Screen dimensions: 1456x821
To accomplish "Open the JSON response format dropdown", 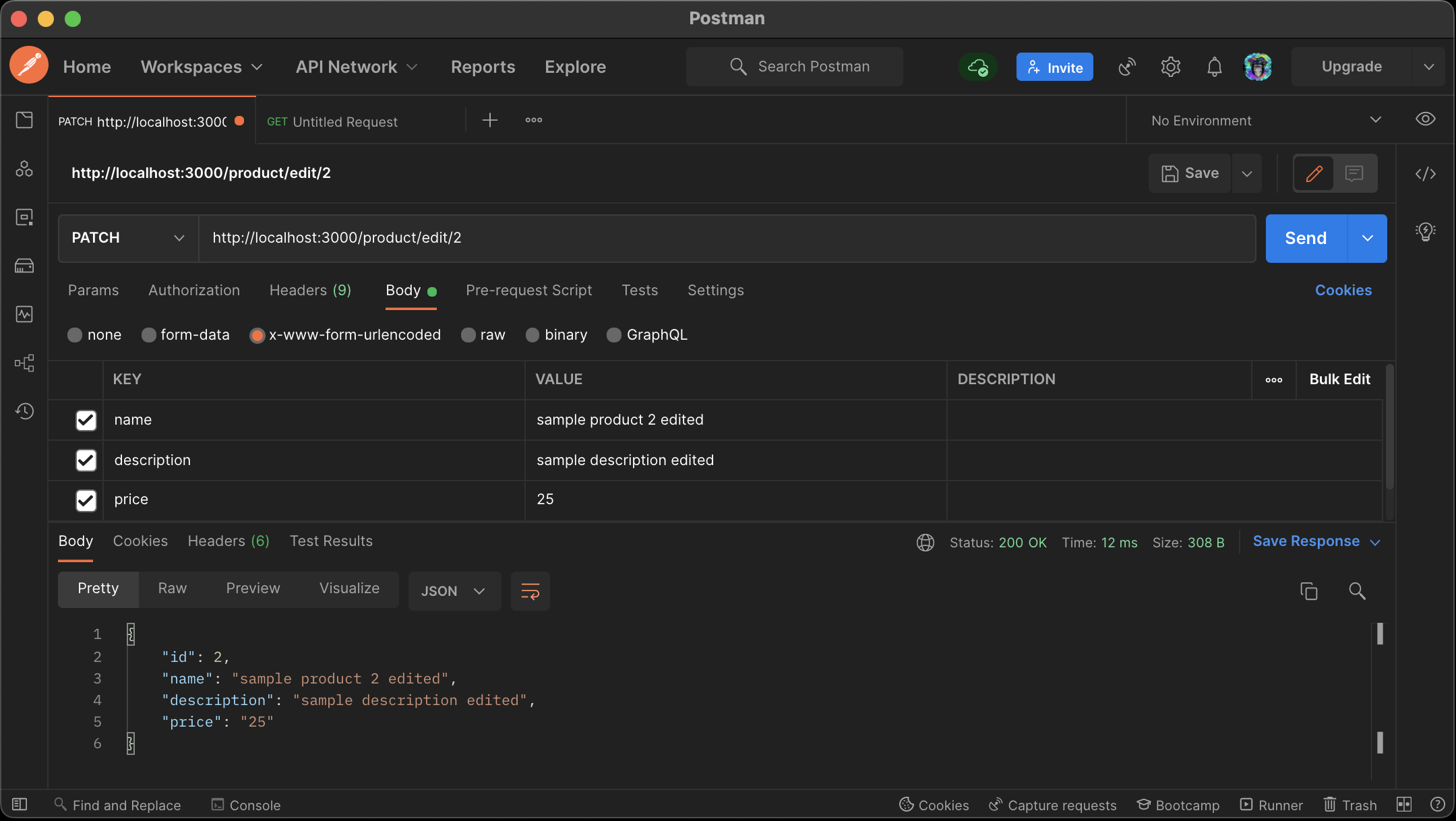I will [x=454, y=591].
